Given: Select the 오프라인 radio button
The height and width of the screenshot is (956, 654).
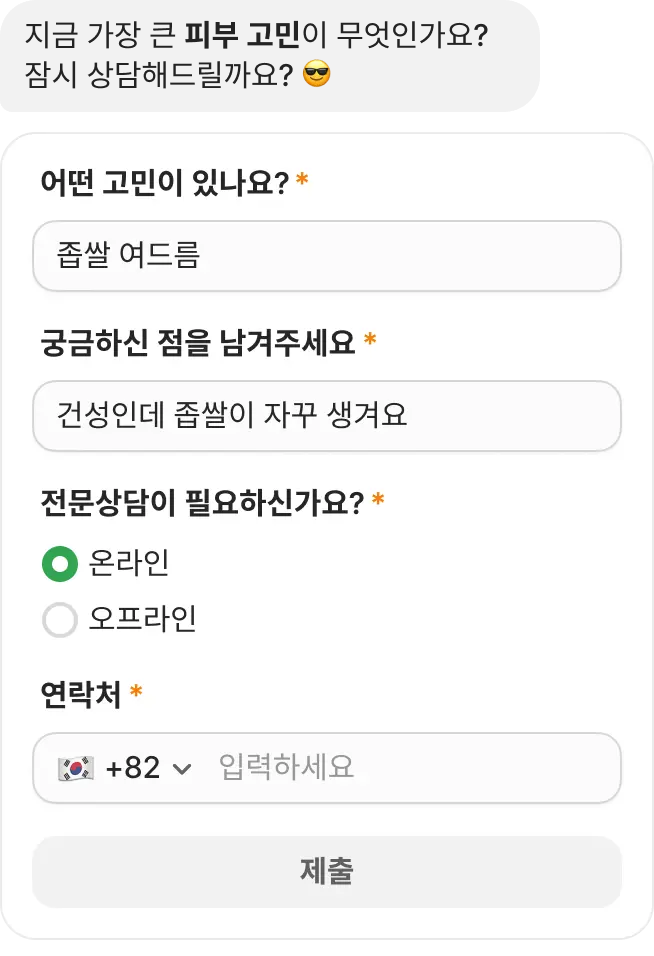Looking at the screenshot, I should coord(60,620).
